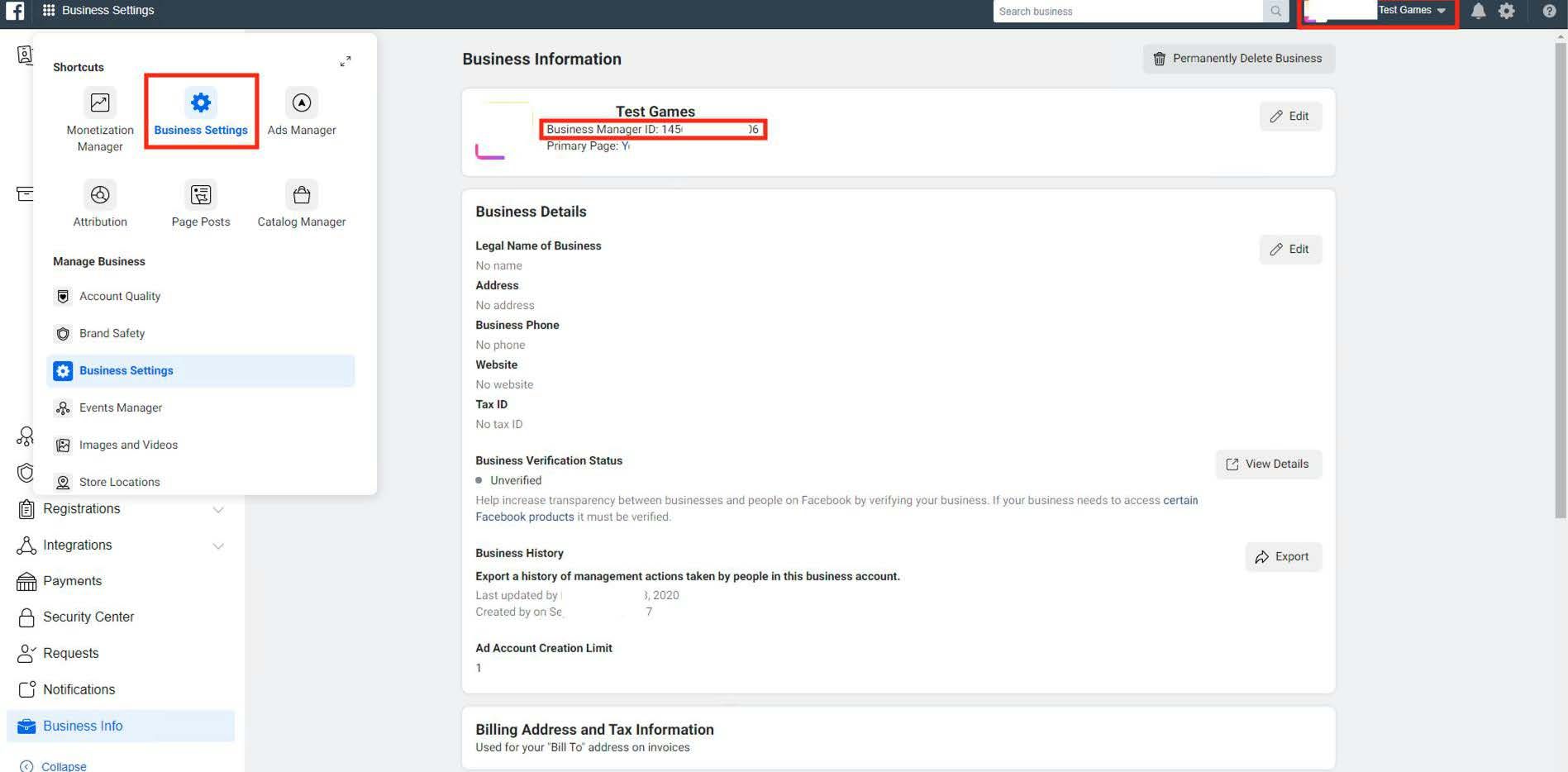Viewport: 1568px width, 772px height.
Task: Open Events Manager entry
Action: [120, 407]
